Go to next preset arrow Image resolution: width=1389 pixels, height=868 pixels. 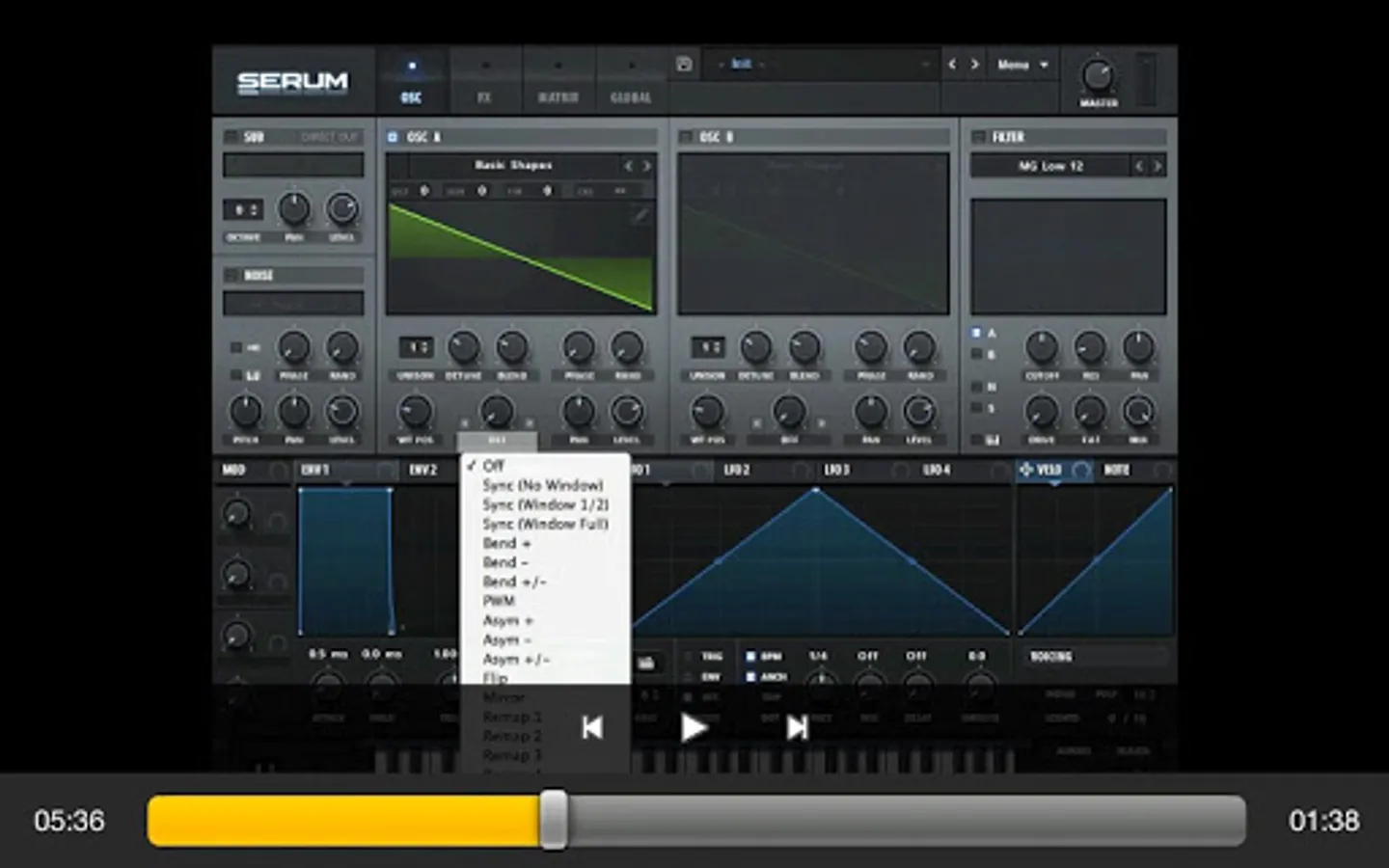(x=974, y=65)
